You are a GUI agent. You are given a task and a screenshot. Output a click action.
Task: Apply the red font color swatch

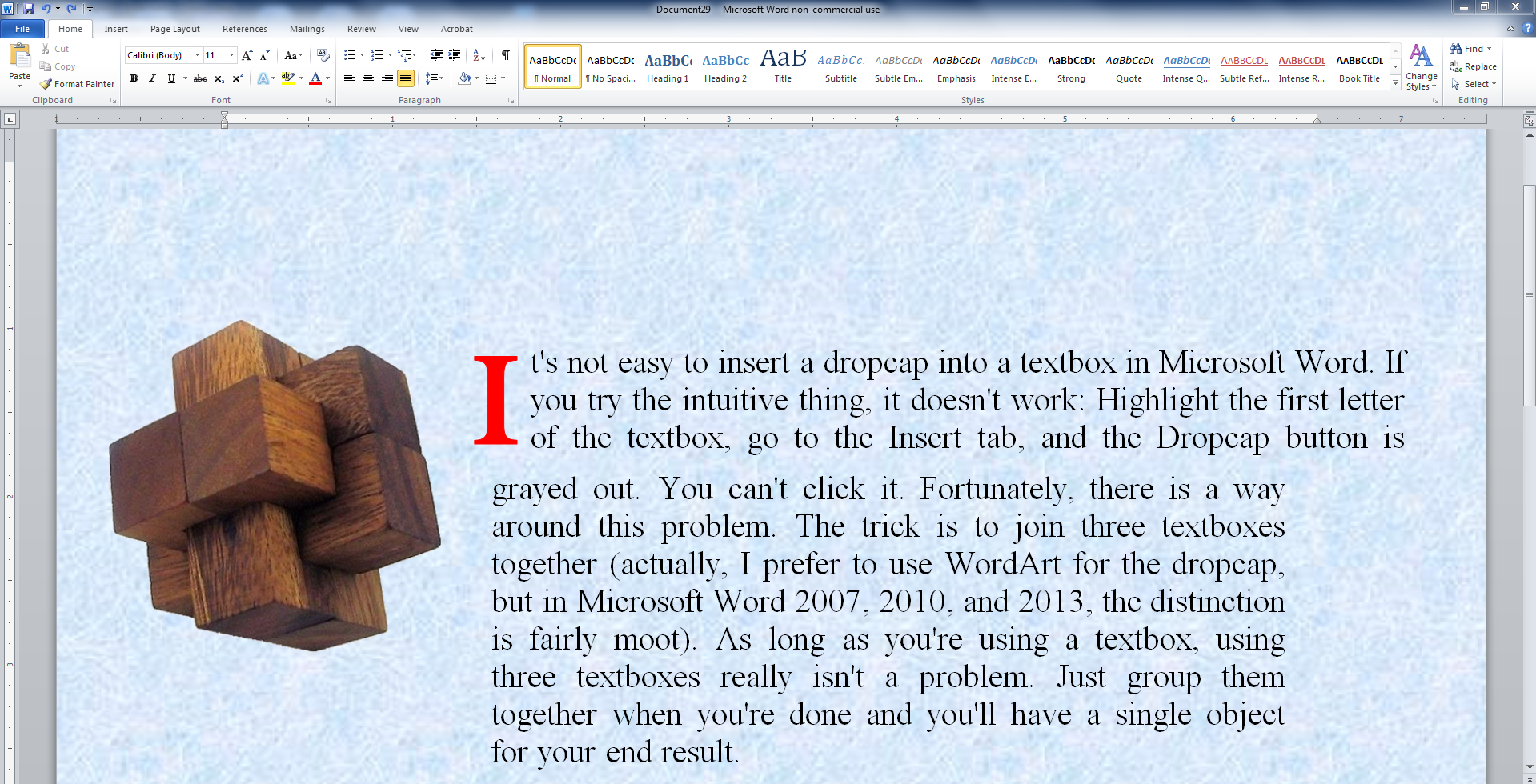(315, 78)
